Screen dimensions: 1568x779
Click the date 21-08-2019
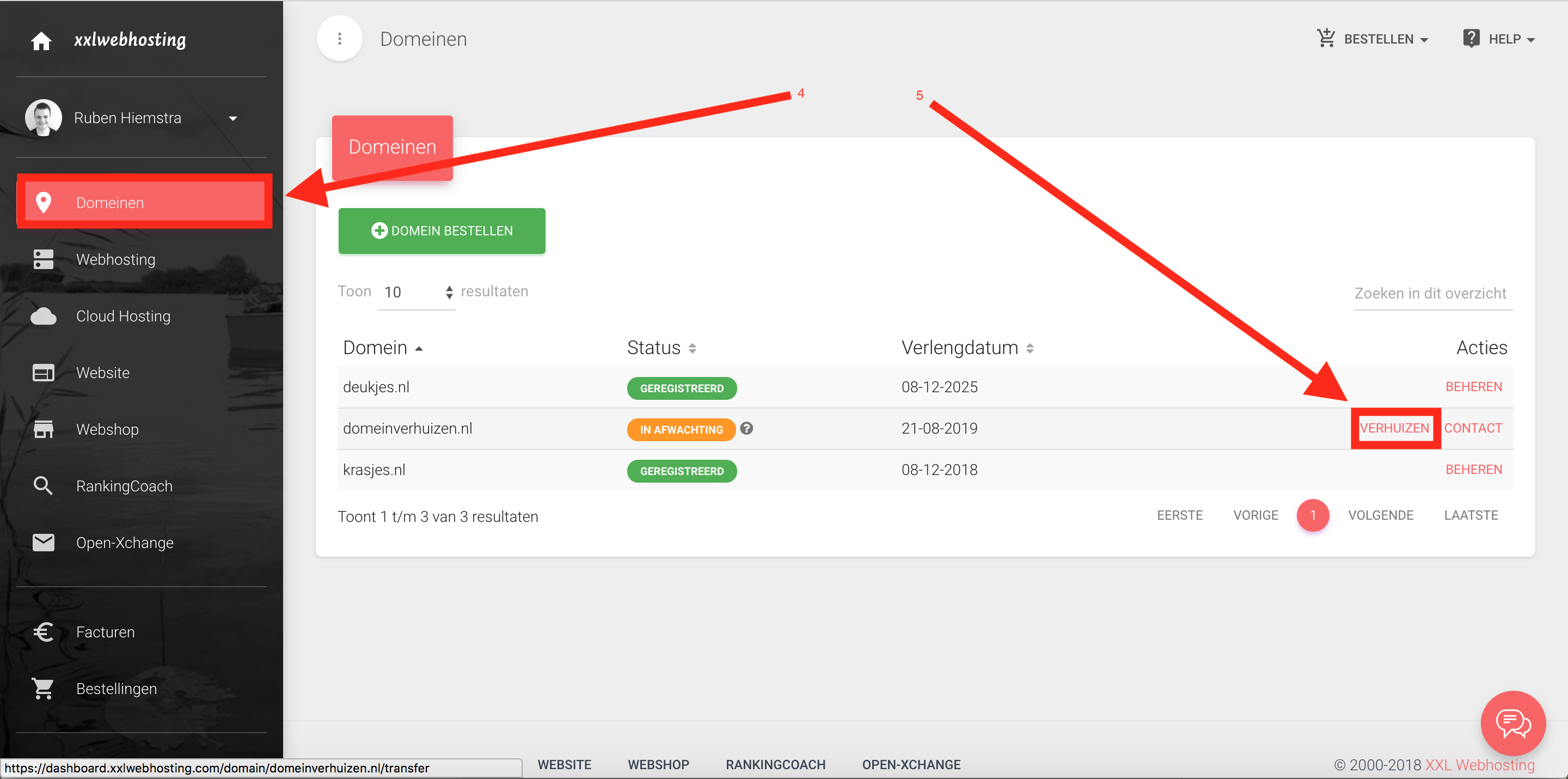coord(939,428)
